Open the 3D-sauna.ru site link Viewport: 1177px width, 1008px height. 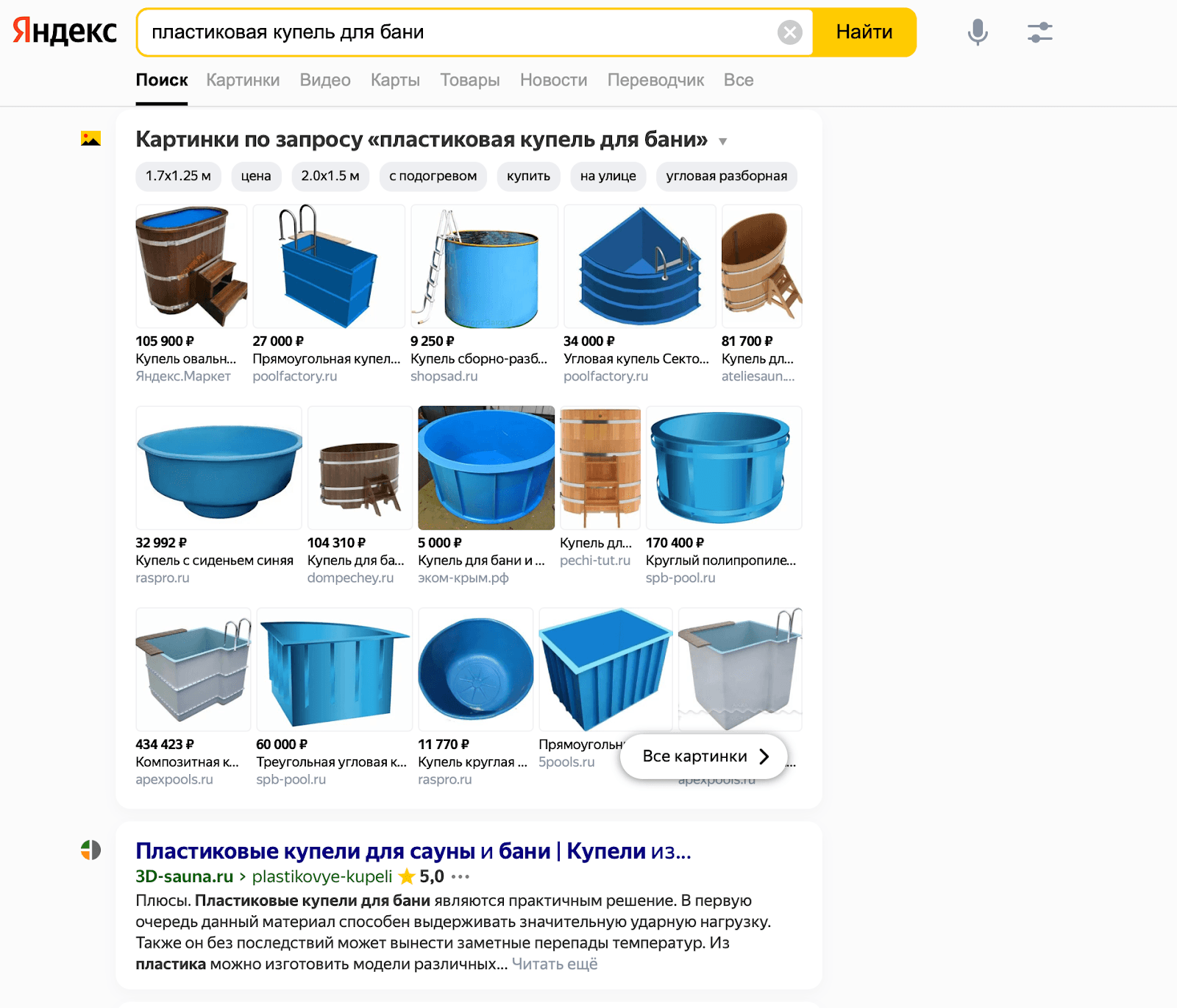coord(185,876)
